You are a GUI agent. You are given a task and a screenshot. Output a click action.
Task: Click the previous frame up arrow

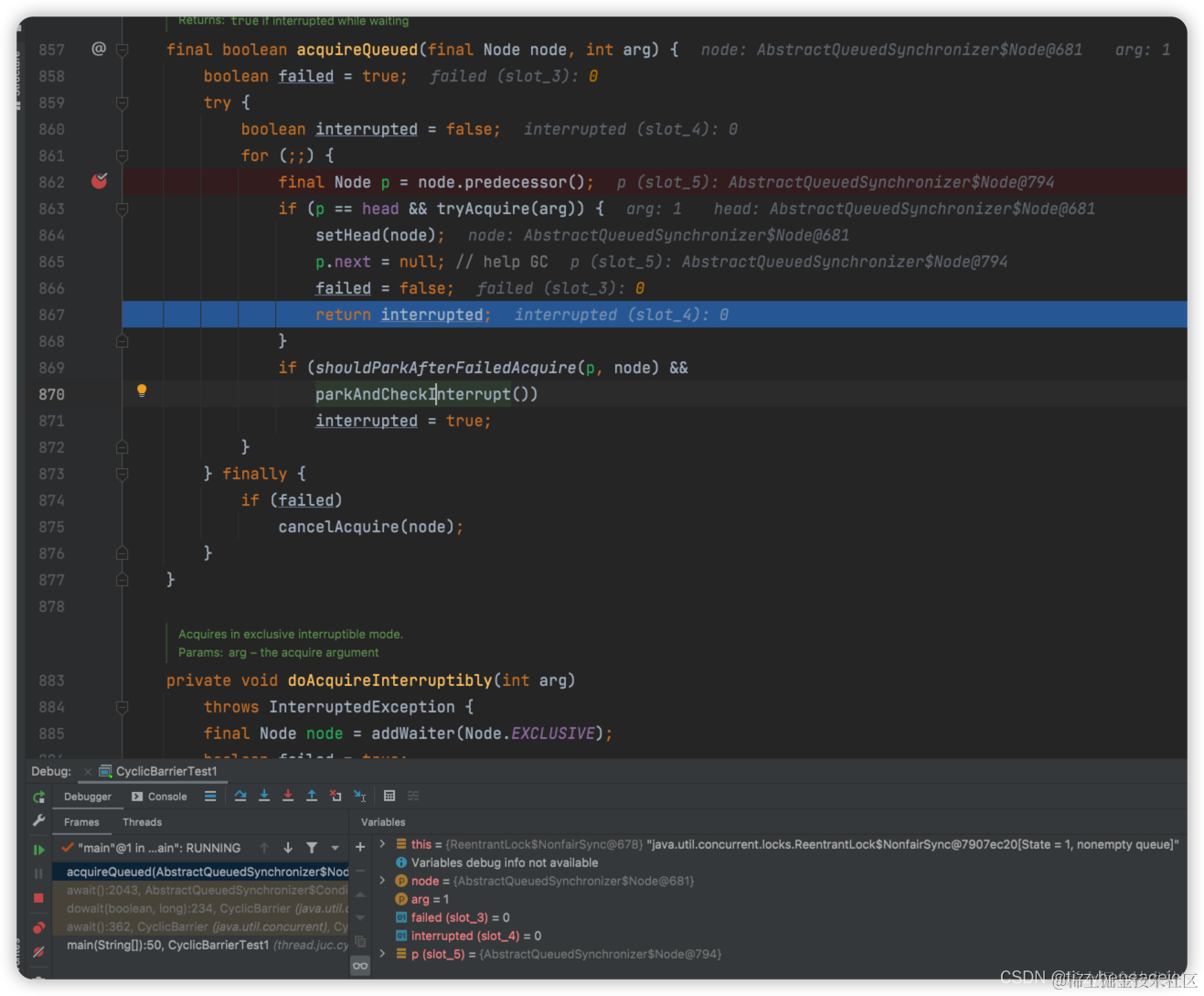click(264, 848)
